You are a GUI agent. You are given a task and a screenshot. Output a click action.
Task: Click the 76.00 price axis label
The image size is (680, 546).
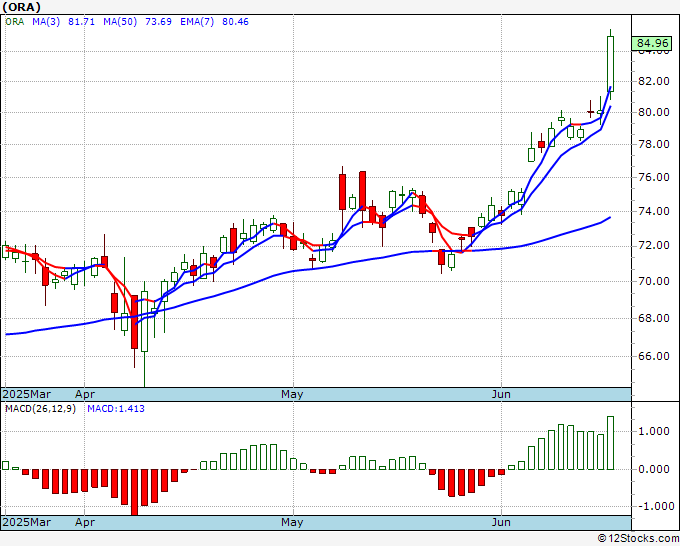654,177
